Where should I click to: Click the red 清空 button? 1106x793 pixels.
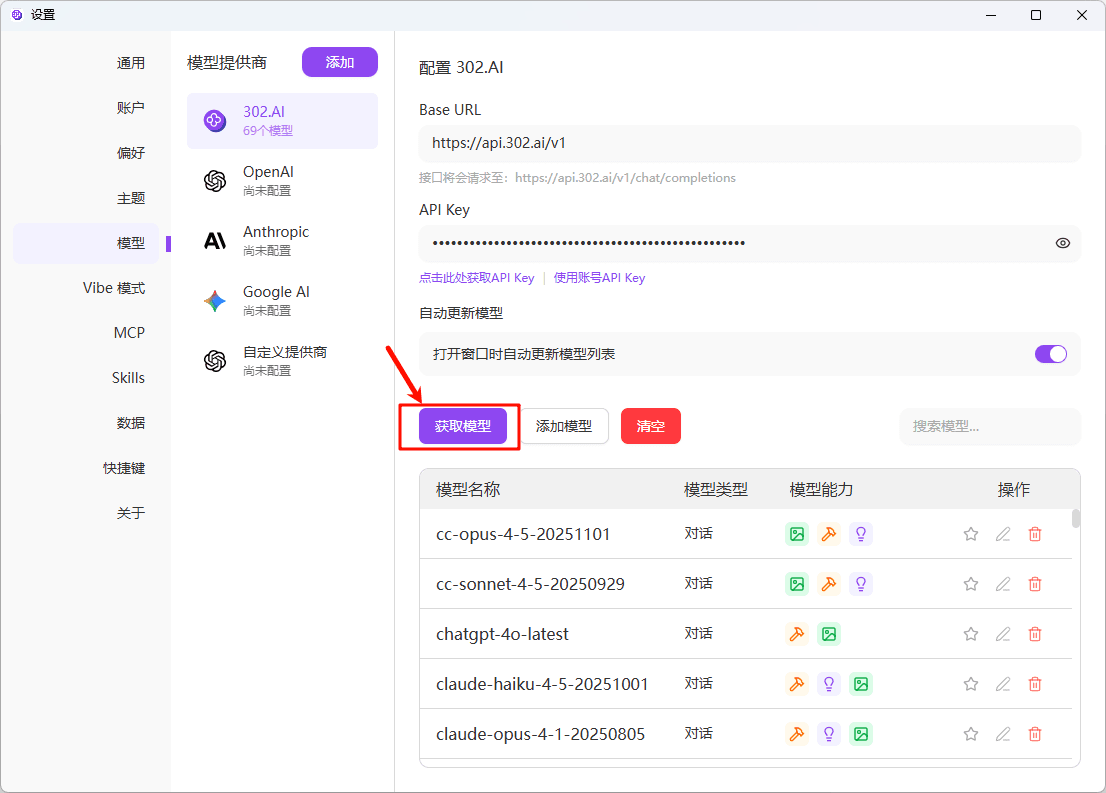coord(650,426)
